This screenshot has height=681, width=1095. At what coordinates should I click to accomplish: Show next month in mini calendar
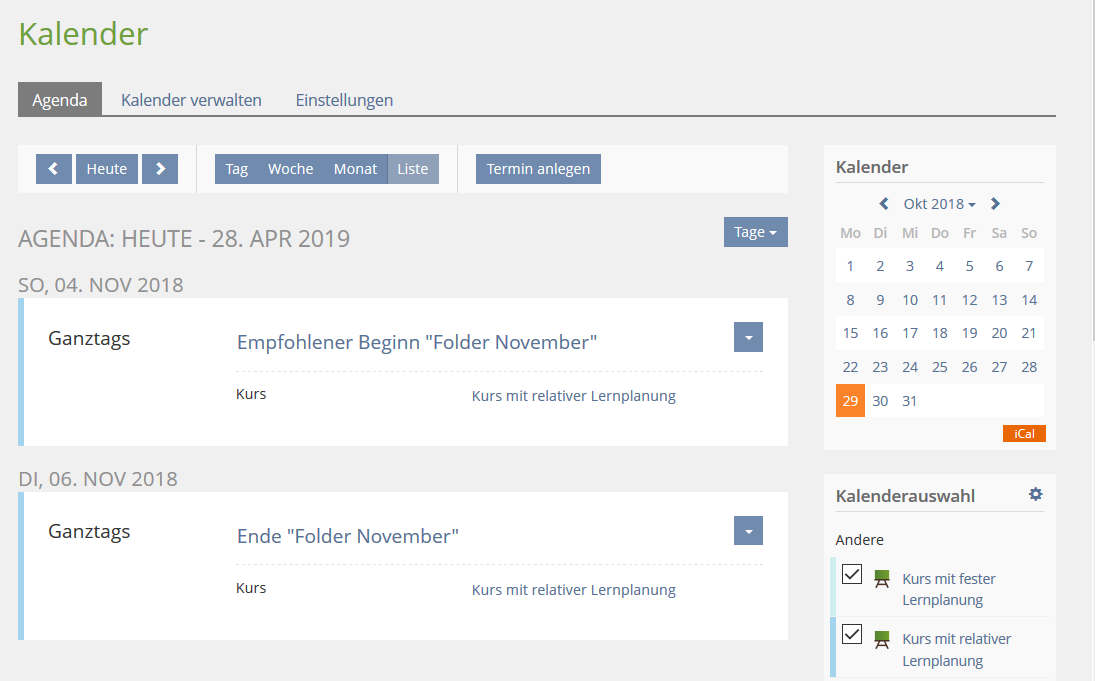[x=995, y=204]
